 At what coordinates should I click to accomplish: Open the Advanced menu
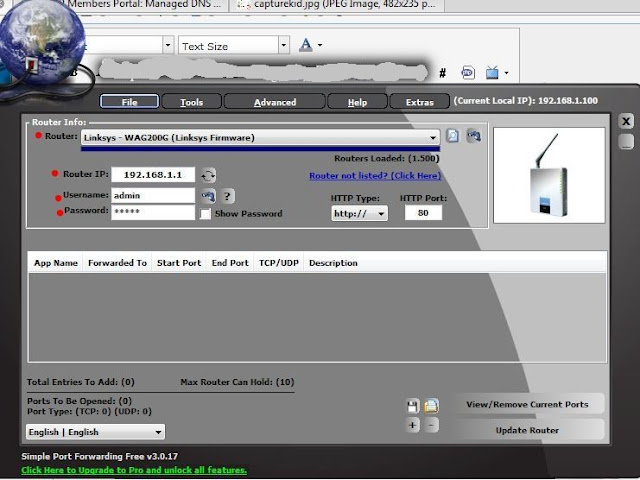click(275, 102)
